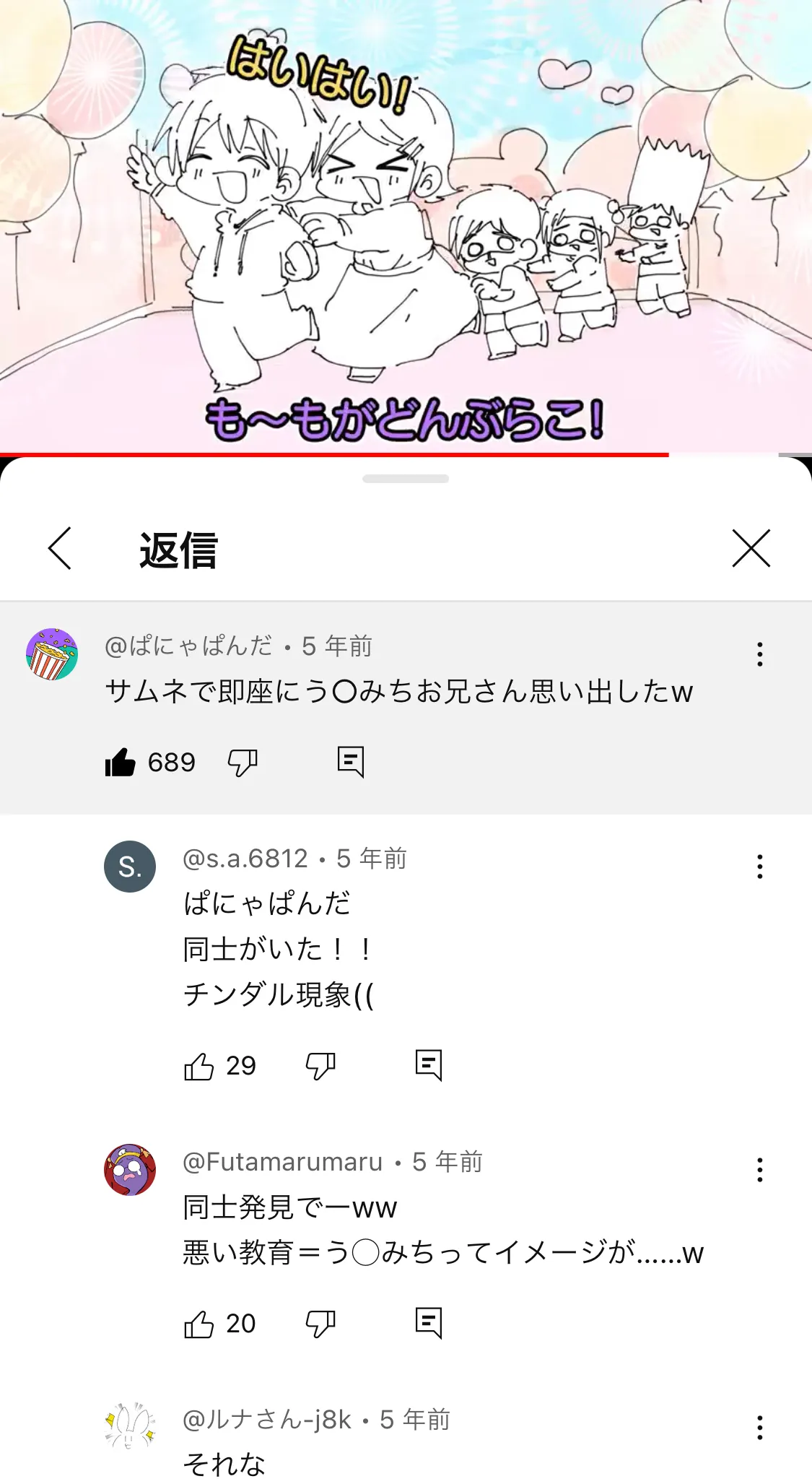812x1484 pixels.
Task: Open options menu for ぱにゃぱんだ's comment
Action: pos(759,654)
